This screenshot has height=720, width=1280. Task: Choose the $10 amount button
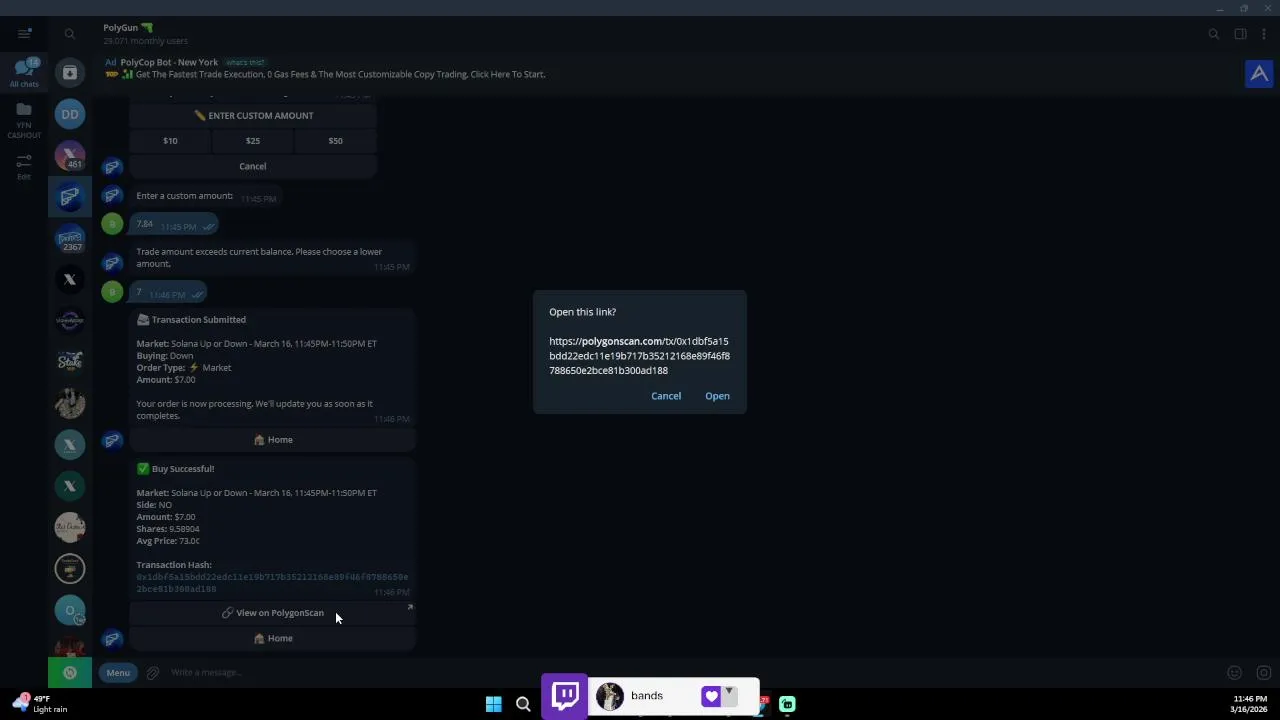tap(170, 141)
